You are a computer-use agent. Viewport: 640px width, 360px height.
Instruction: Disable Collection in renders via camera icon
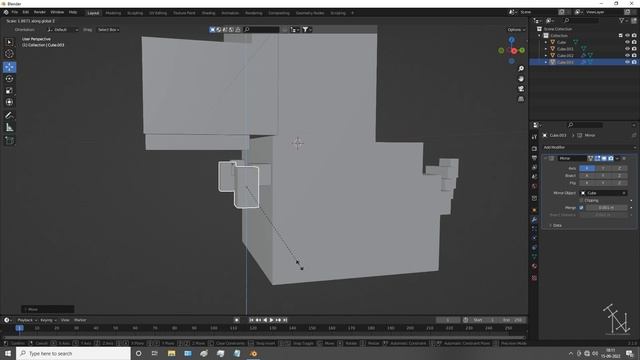(x=634, y=36)
